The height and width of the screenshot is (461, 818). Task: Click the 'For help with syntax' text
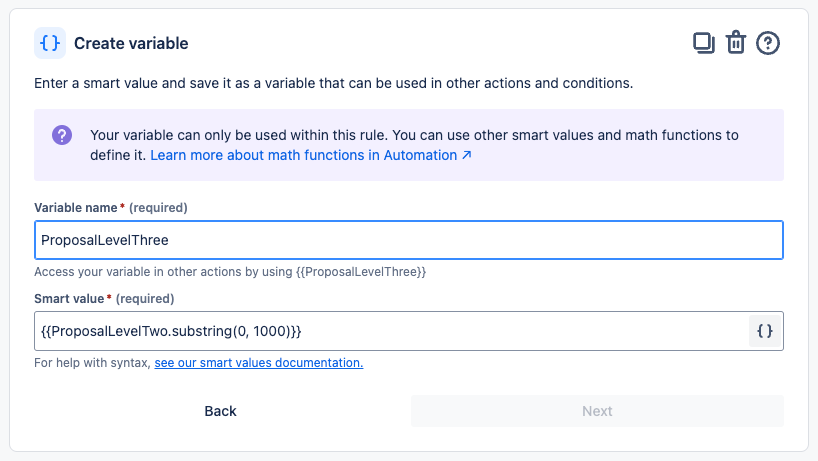[x=92, y=363]
